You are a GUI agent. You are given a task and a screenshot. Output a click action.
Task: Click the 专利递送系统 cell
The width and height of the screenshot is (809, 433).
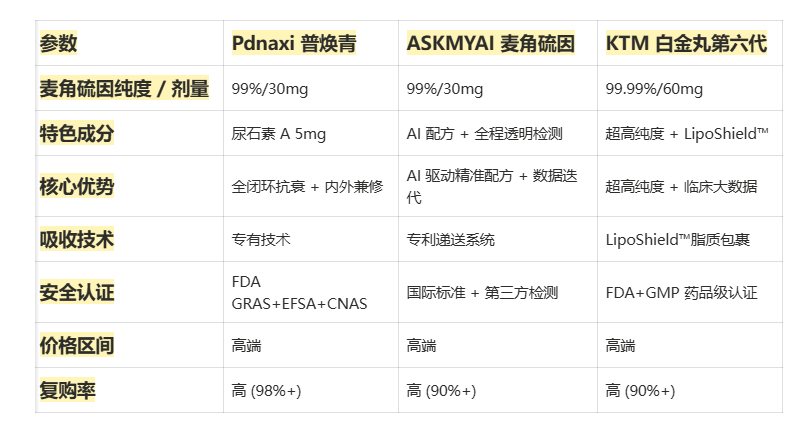(450, 239)
